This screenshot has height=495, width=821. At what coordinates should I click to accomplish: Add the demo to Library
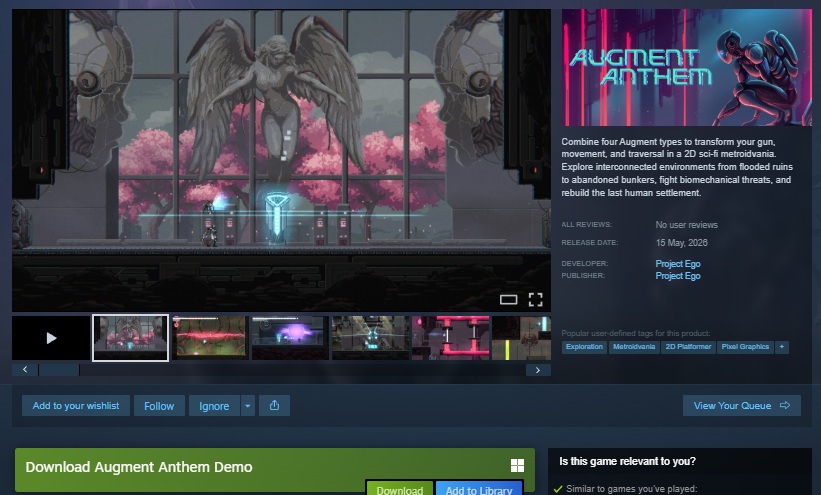click(479, 489)
